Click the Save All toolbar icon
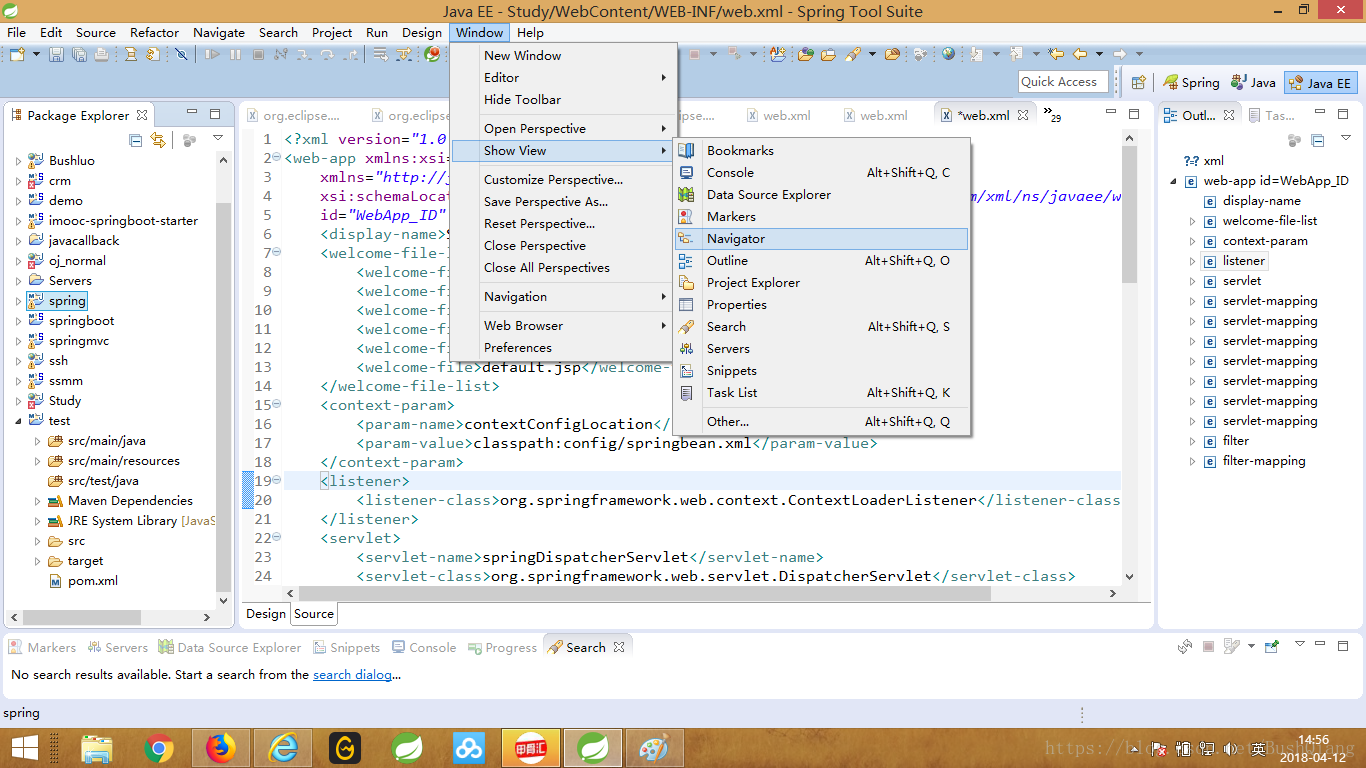The image size is (1366, 768). (x=79, y=54)
